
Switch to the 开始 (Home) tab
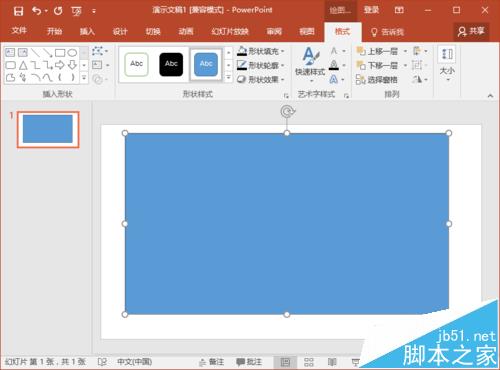point(54,31)
